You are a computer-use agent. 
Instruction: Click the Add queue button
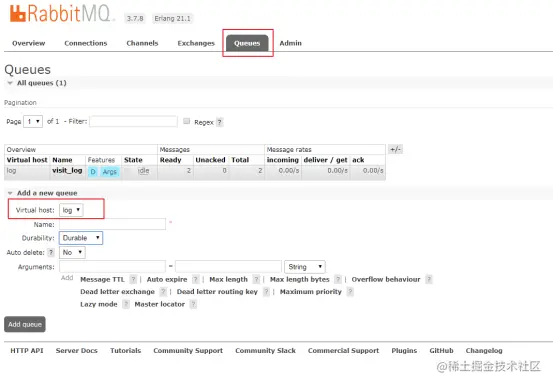pos(25,324)
